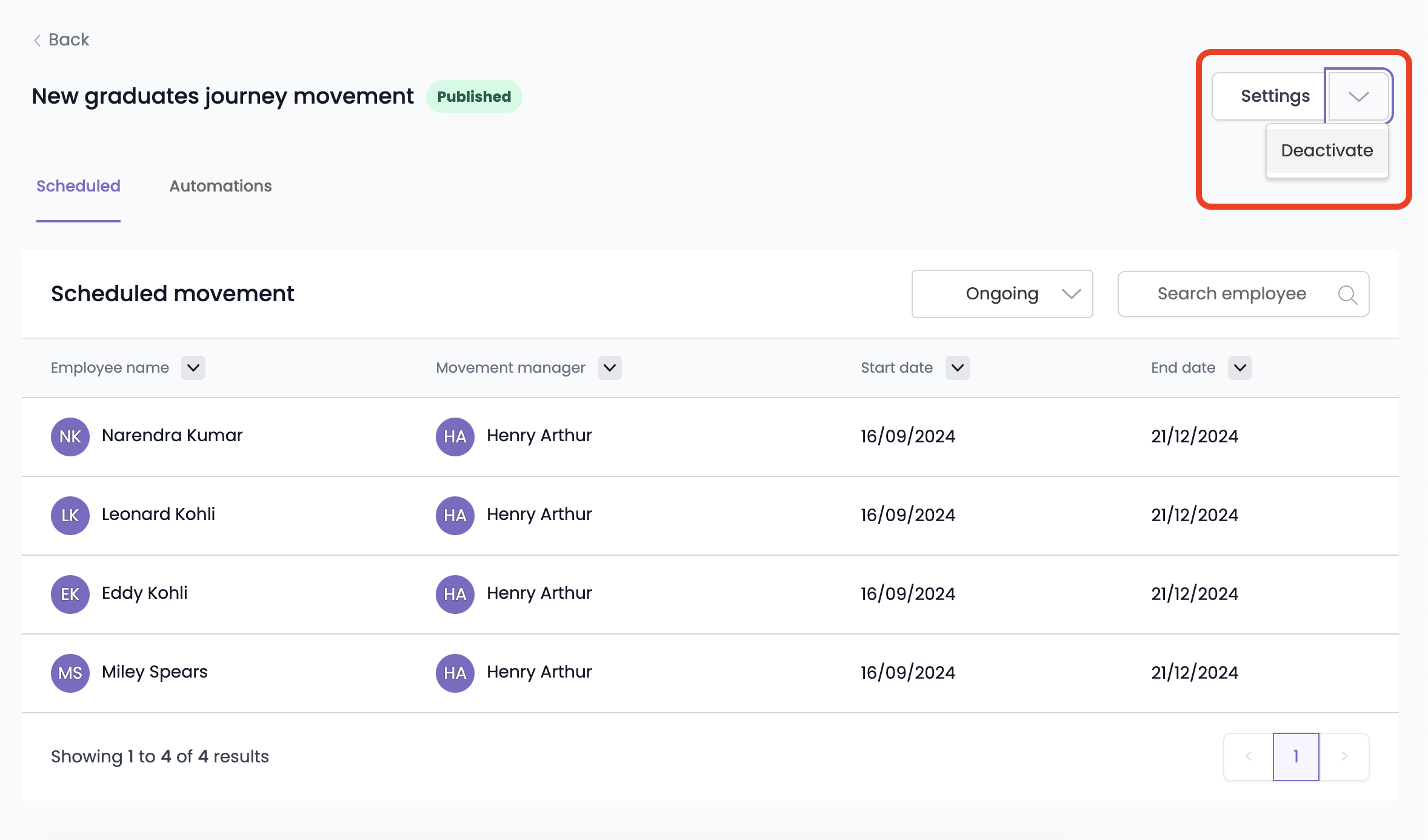This screenshot has width=1428, height=840.
Task: Click the Start date column header
Action: tap(896, 368)
